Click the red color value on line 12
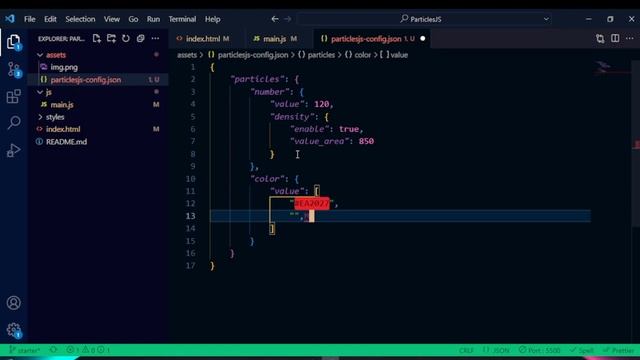The image size is (640, 360). coord(312,203)
